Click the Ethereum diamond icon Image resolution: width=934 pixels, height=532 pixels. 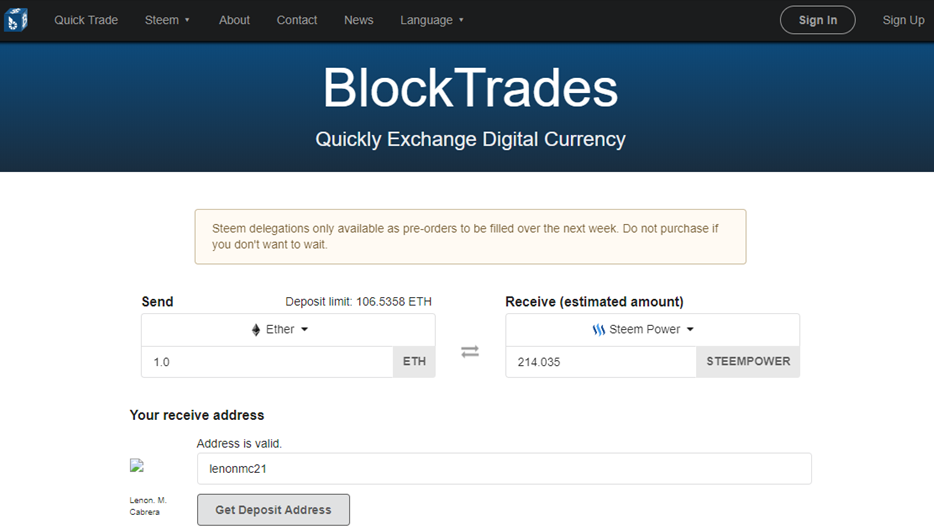click(x=256, y=330)
